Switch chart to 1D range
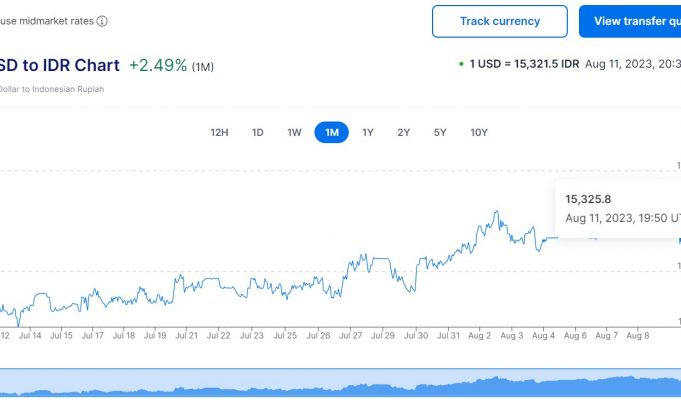 click(257, 132)
